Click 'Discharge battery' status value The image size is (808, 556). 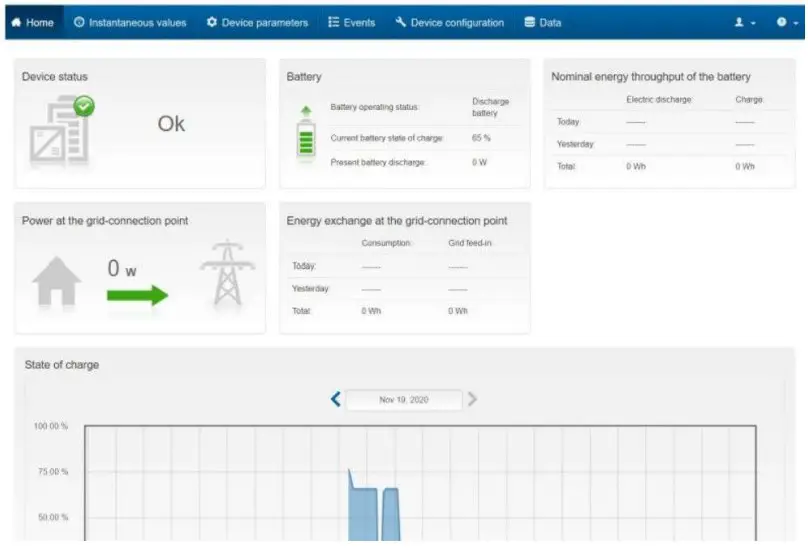point(490,107)
